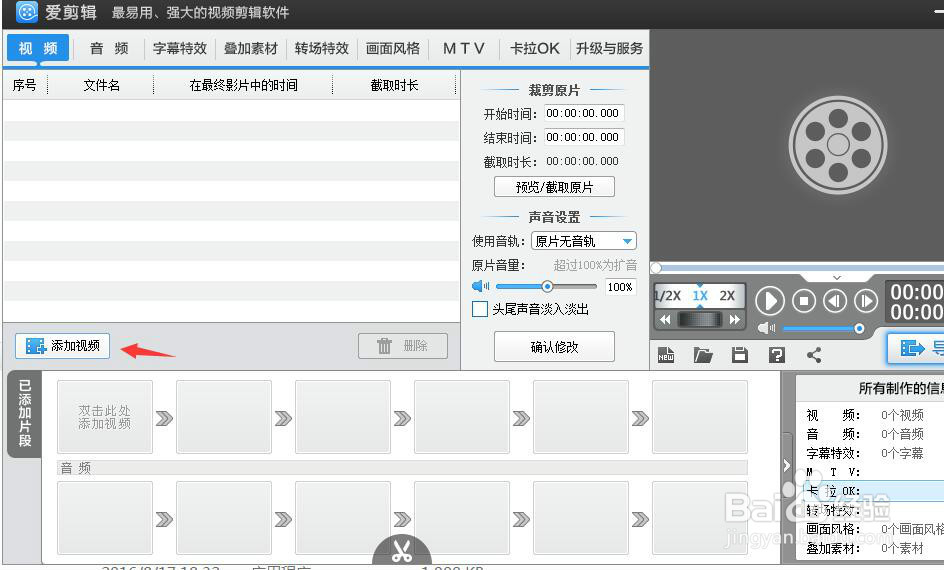Viewport: 944px width, 570px height.
Task: Click the 爱剪辑 app logo icon
Action: 26,11
